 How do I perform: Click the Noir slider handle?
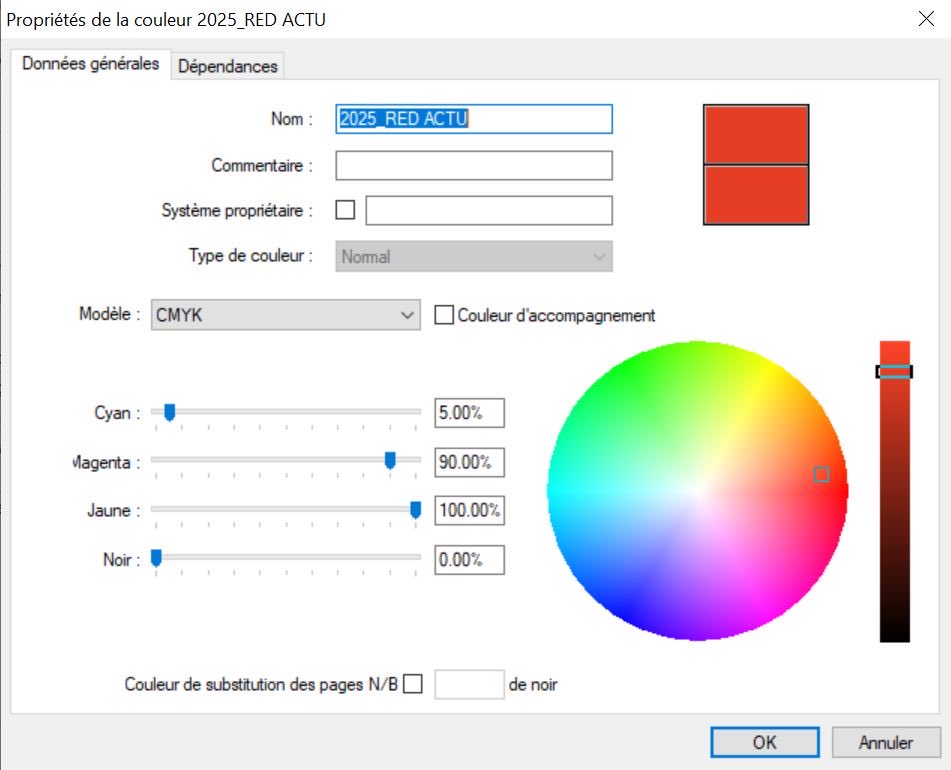pyautogui.click(x=156, y=558)
